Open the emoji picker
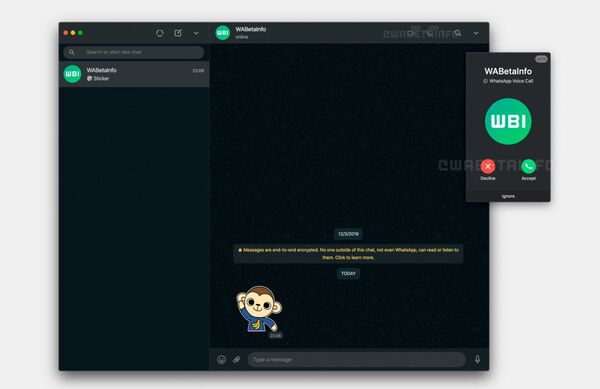600x389 pixels. coord(221,360)
